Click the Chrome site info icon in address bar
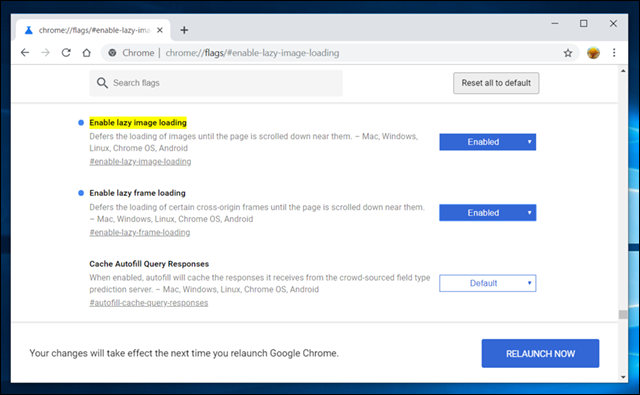The height and width of the screenshot is (395, 640). pyautogui.click(x=112, y=53)
